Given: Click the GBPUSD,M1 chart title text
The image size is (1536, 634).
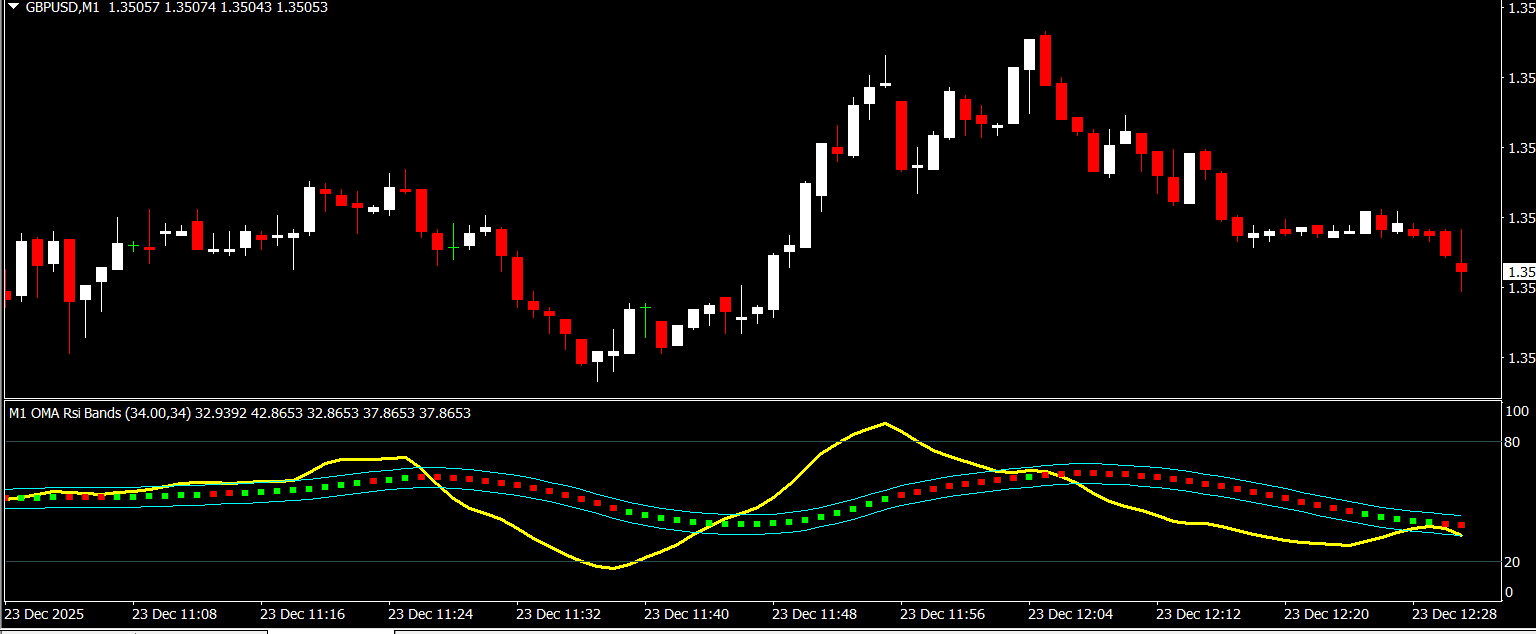Looking at the screenshot, I should tap(62, 7).
